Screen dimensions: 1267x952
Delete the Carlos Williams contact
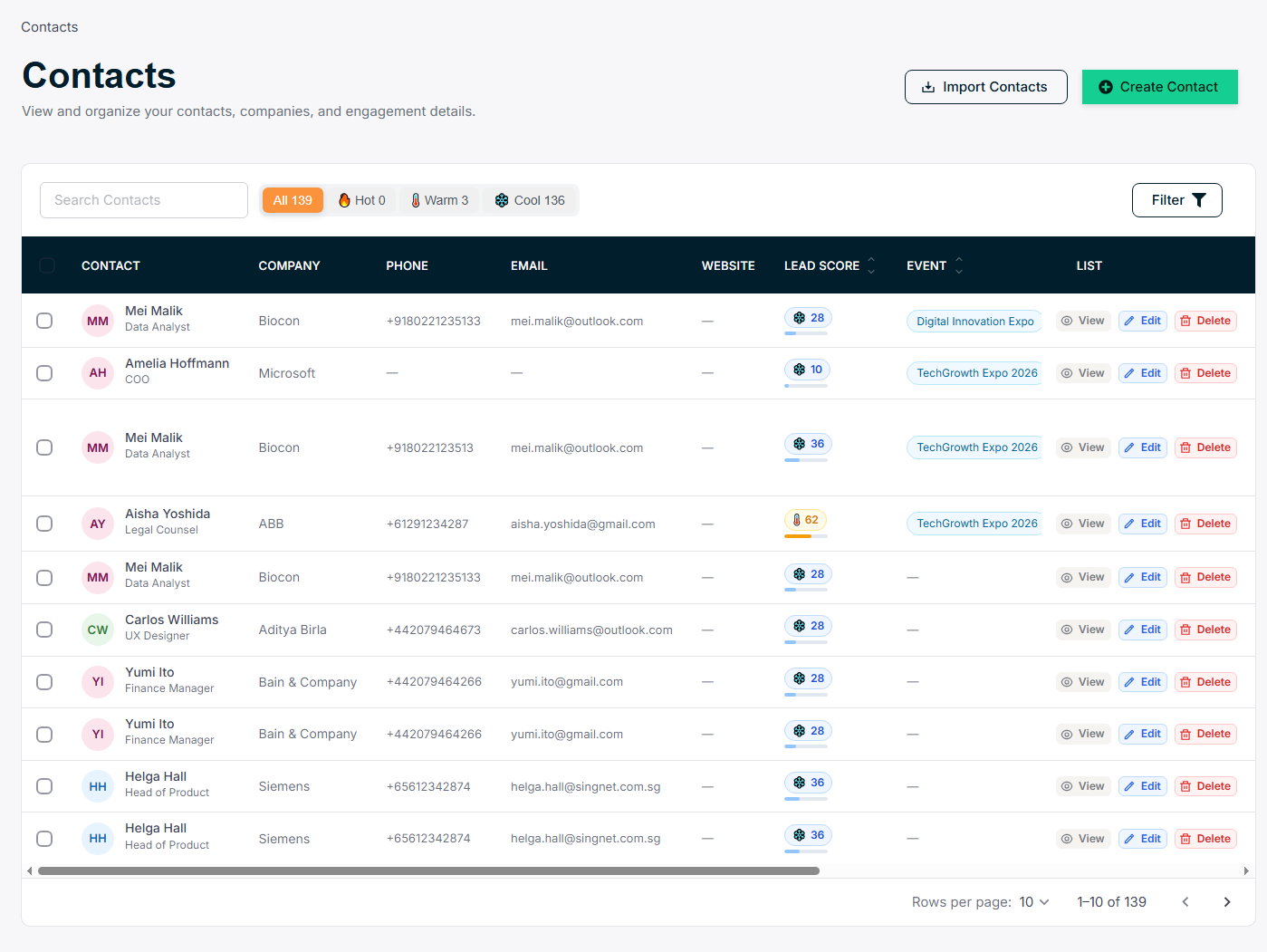point(1205,630)
